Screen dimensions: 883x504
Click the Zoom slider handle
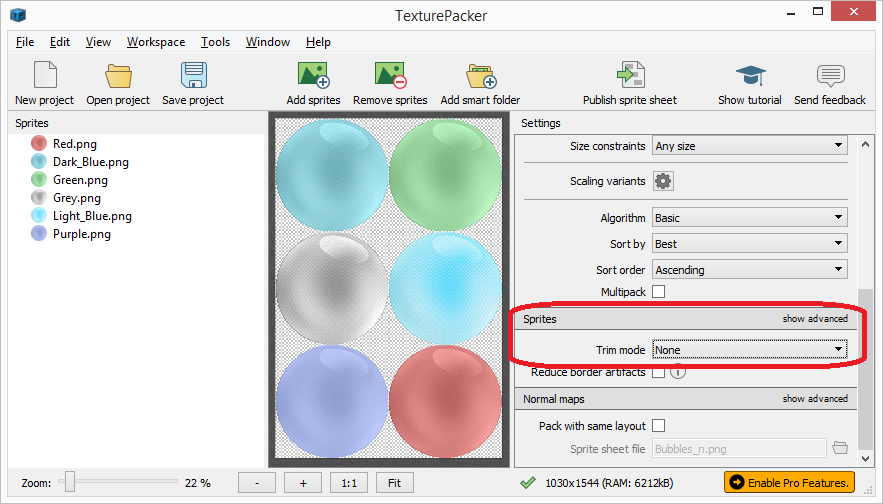pos(70,482)
